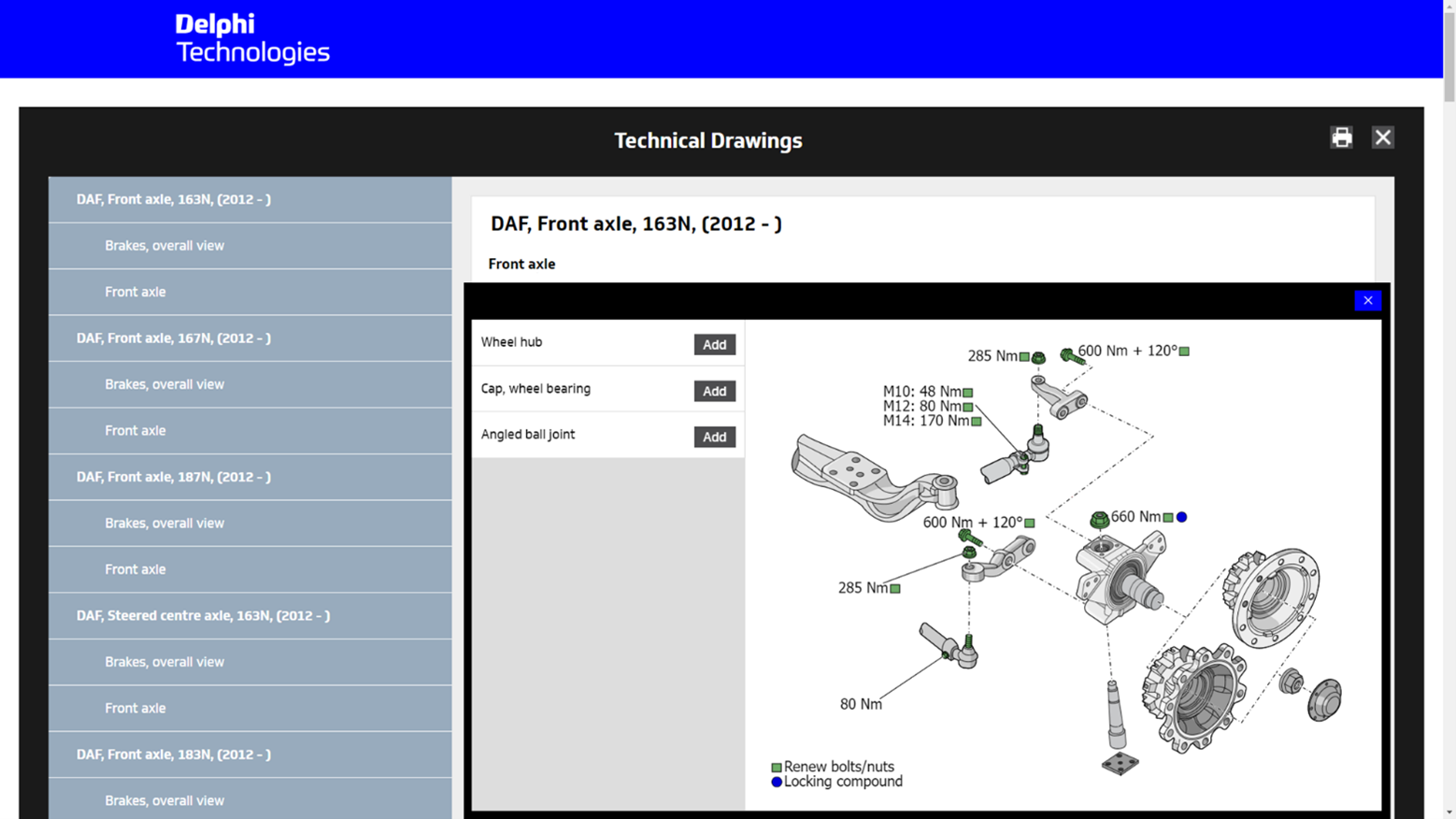Expand DAF Steered centre axle 163N section
Viewport: 1456px width, 819px height.
[x=203, y=616]
